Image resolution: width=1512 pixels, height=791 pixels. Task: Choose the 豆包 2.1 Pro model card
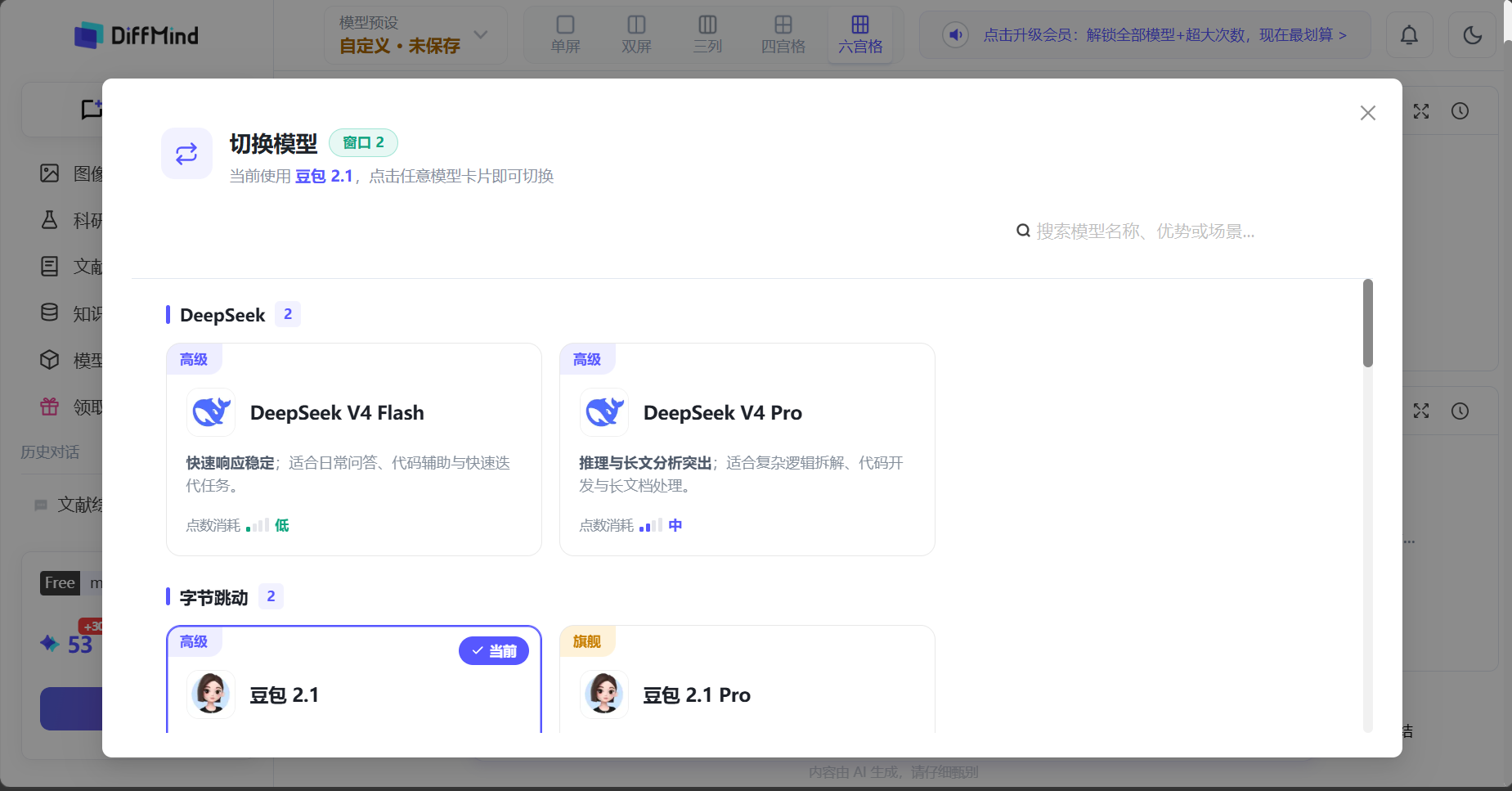(x=747, y=679)
